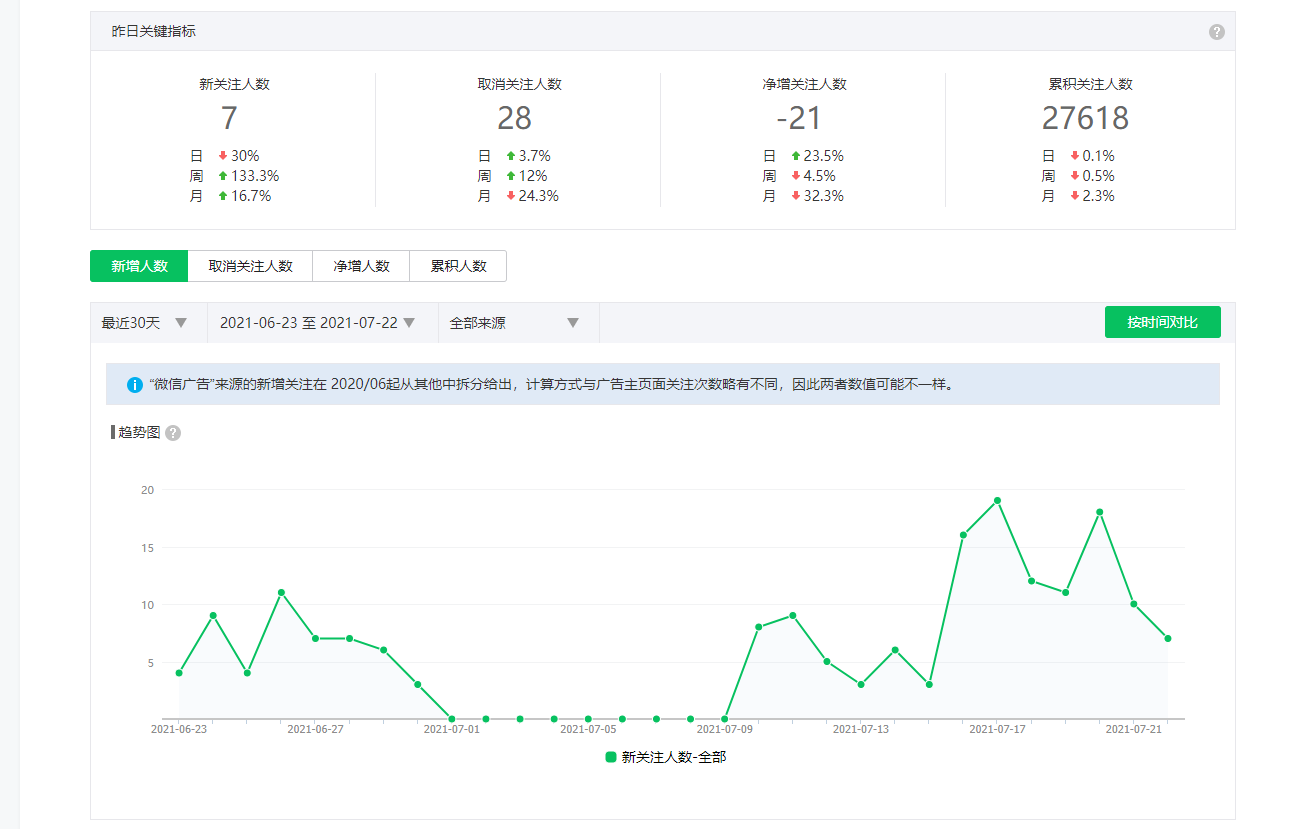The width and height of the screenshot is (1304, 829).
Task: Select the 新增人数 tab
Action: 139,266
